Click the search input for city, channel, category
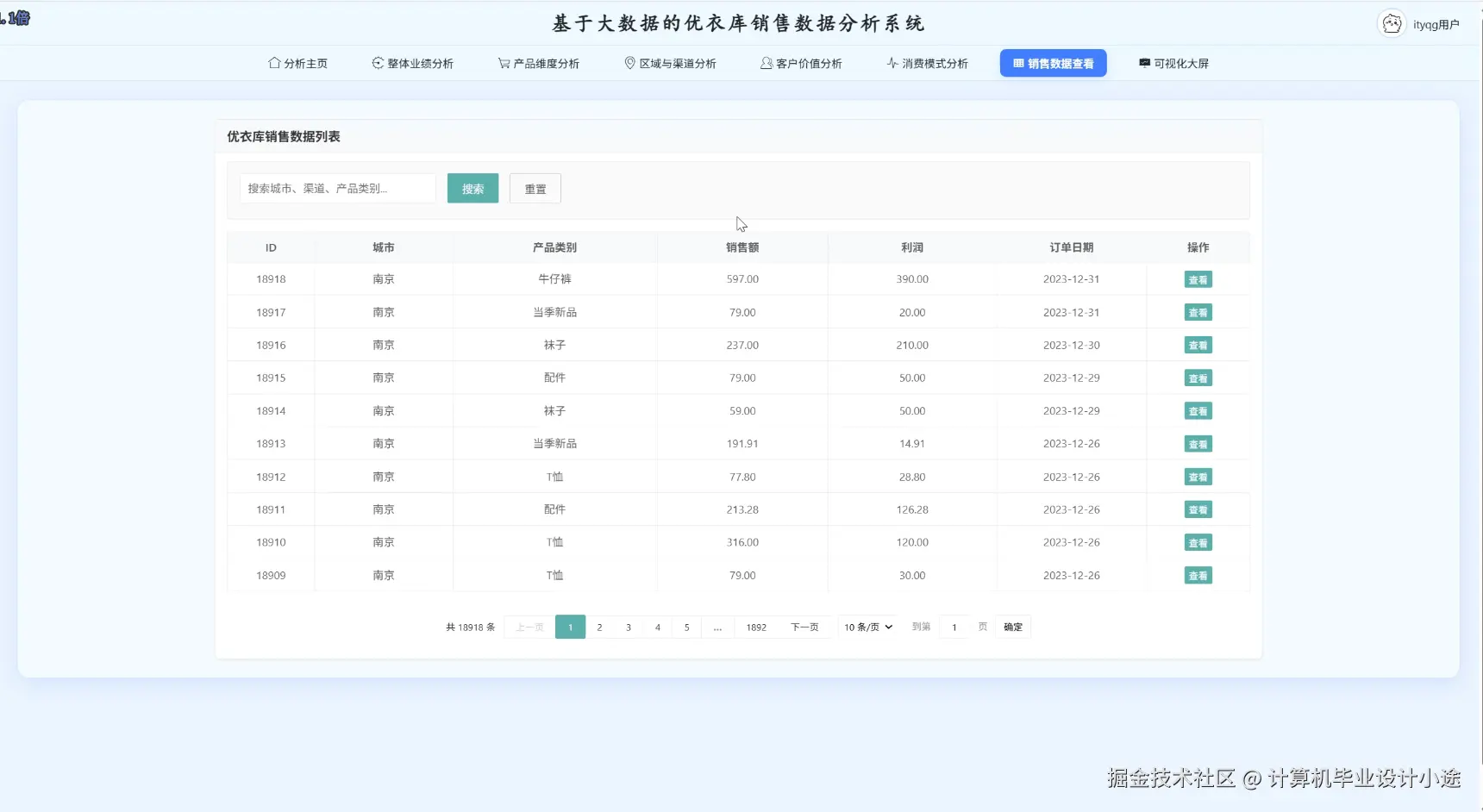 (338, 188)
